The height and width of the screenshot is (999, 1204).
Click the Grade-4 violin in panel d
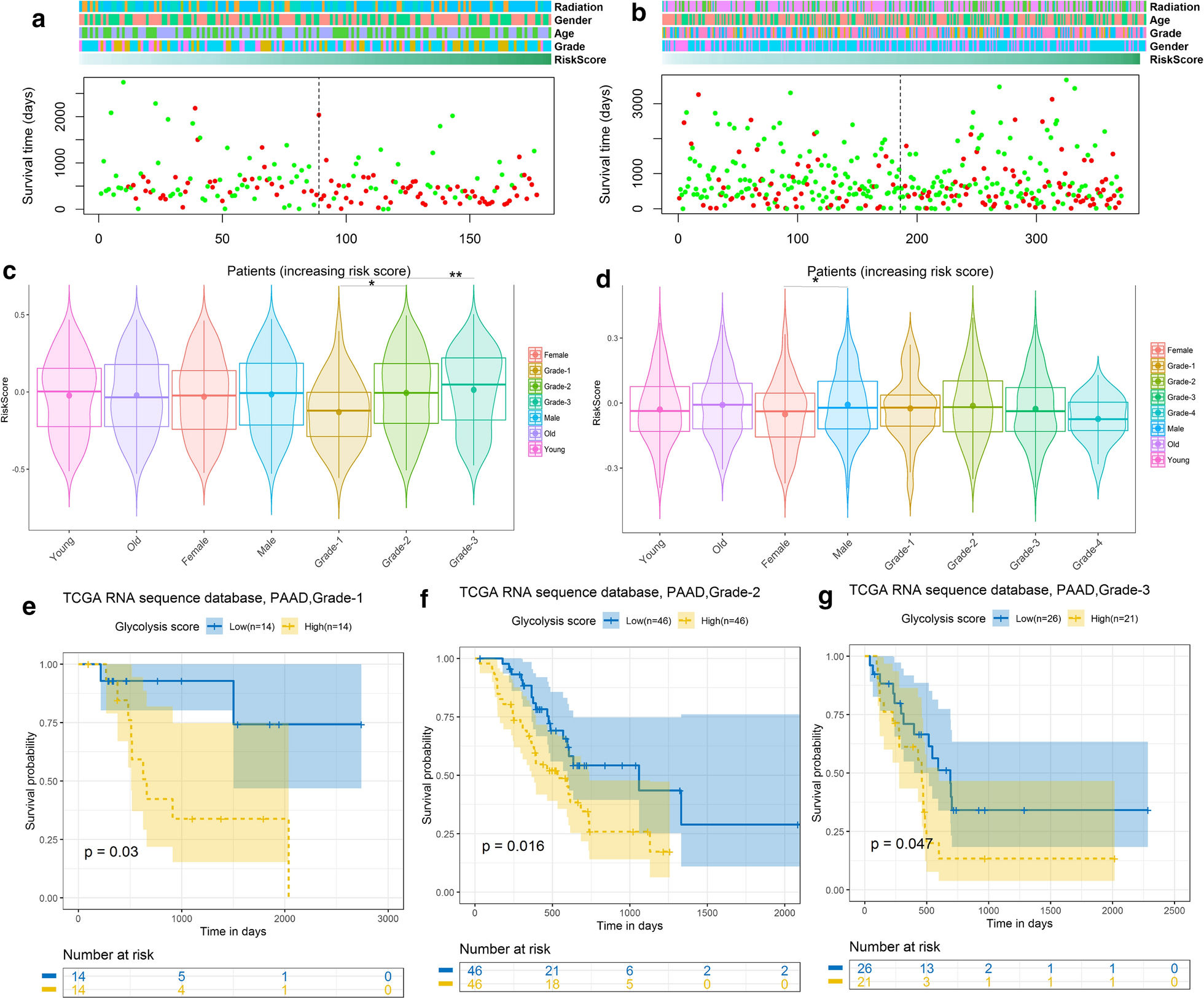pos(1098,428)
